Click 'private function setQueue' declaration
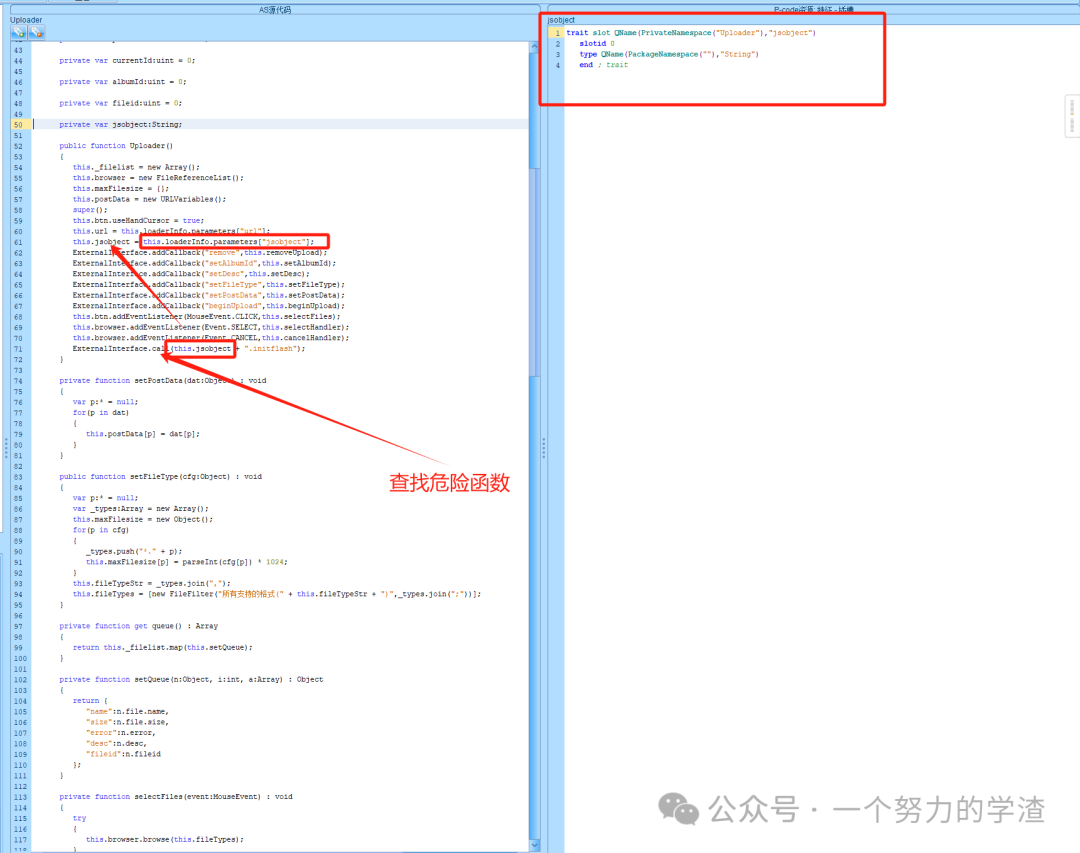This screenshot has height=853, width=1080. click(191, 679)
